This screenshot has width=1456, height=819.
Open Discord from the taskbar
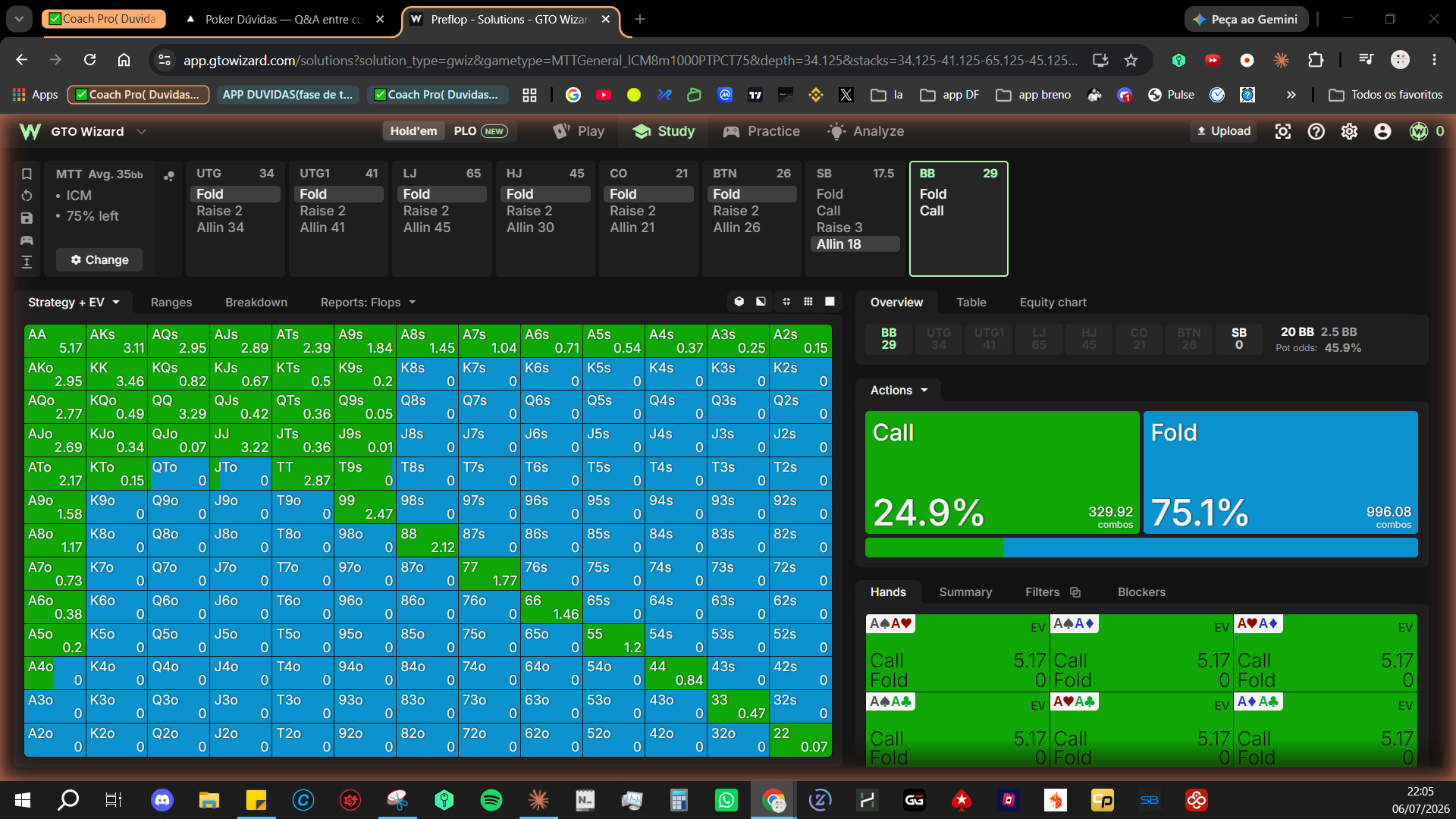pyautogui.click(x=162, y=800)
